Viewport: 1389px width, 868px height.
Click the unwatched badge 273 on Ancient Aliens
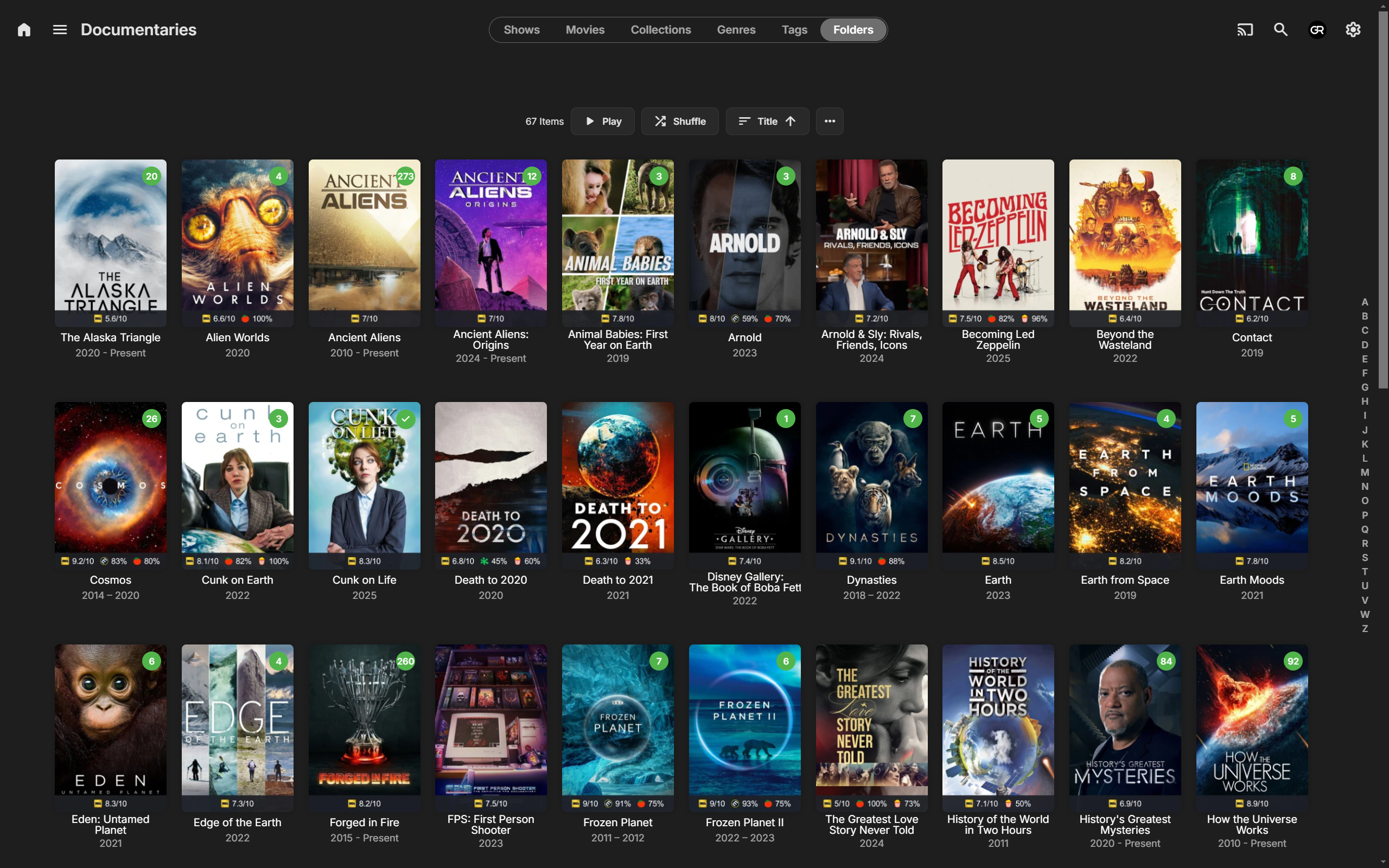[x=405, y=176]
